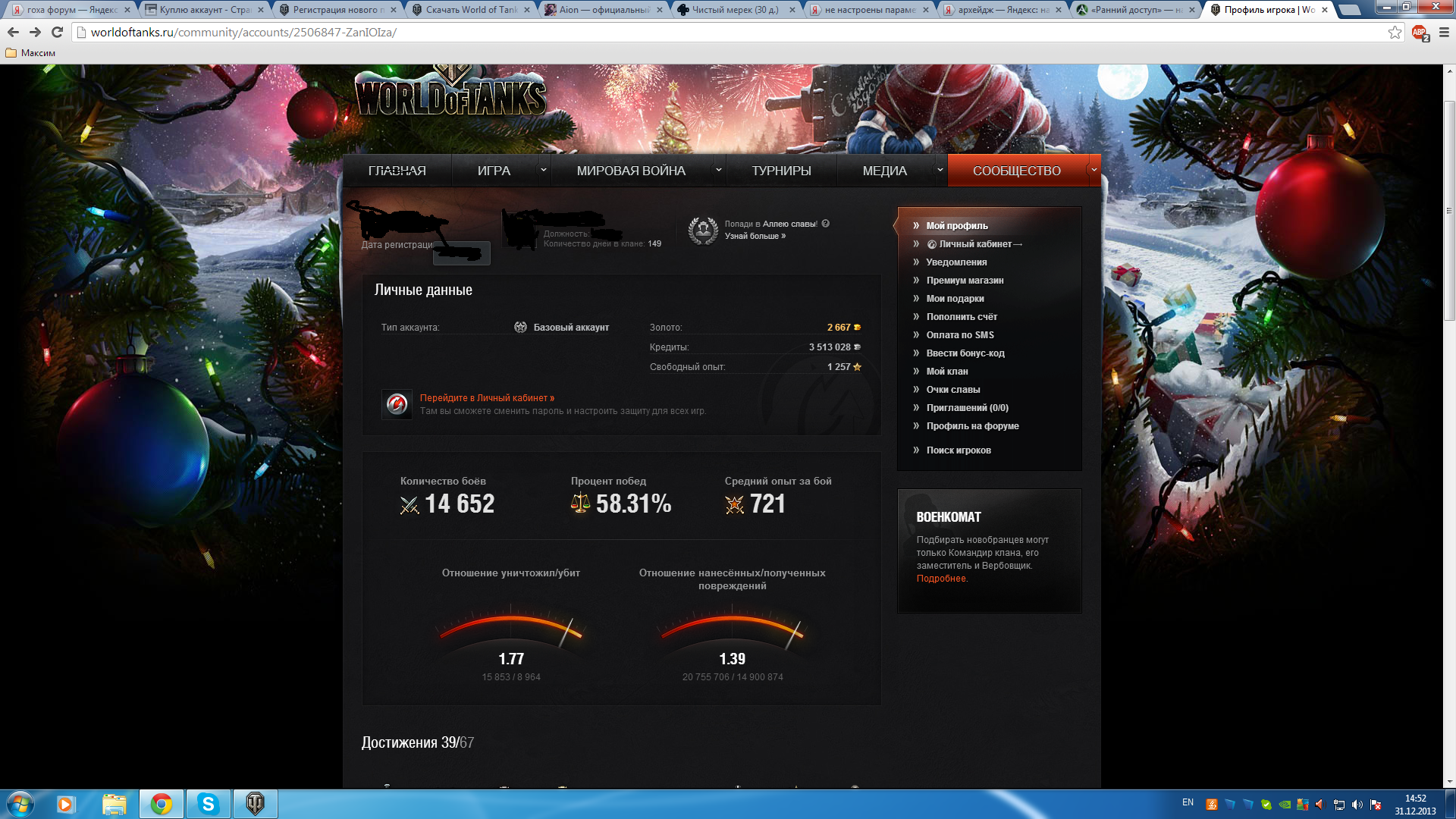Open the Уведомления sidebar link
1456x819 pixels.
956,262
